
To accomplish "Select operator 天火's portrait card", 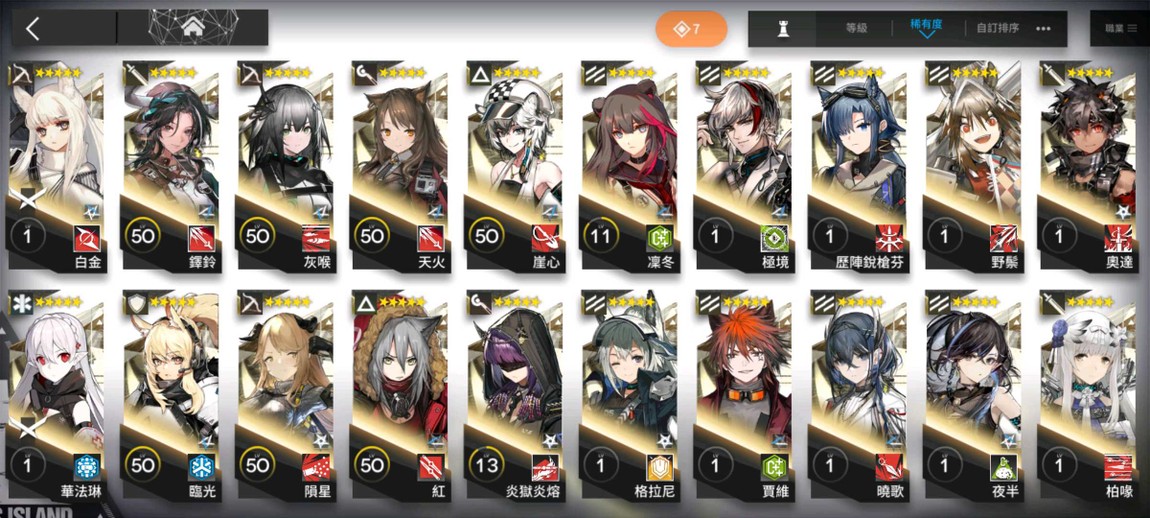I will [x=400, y=169].
